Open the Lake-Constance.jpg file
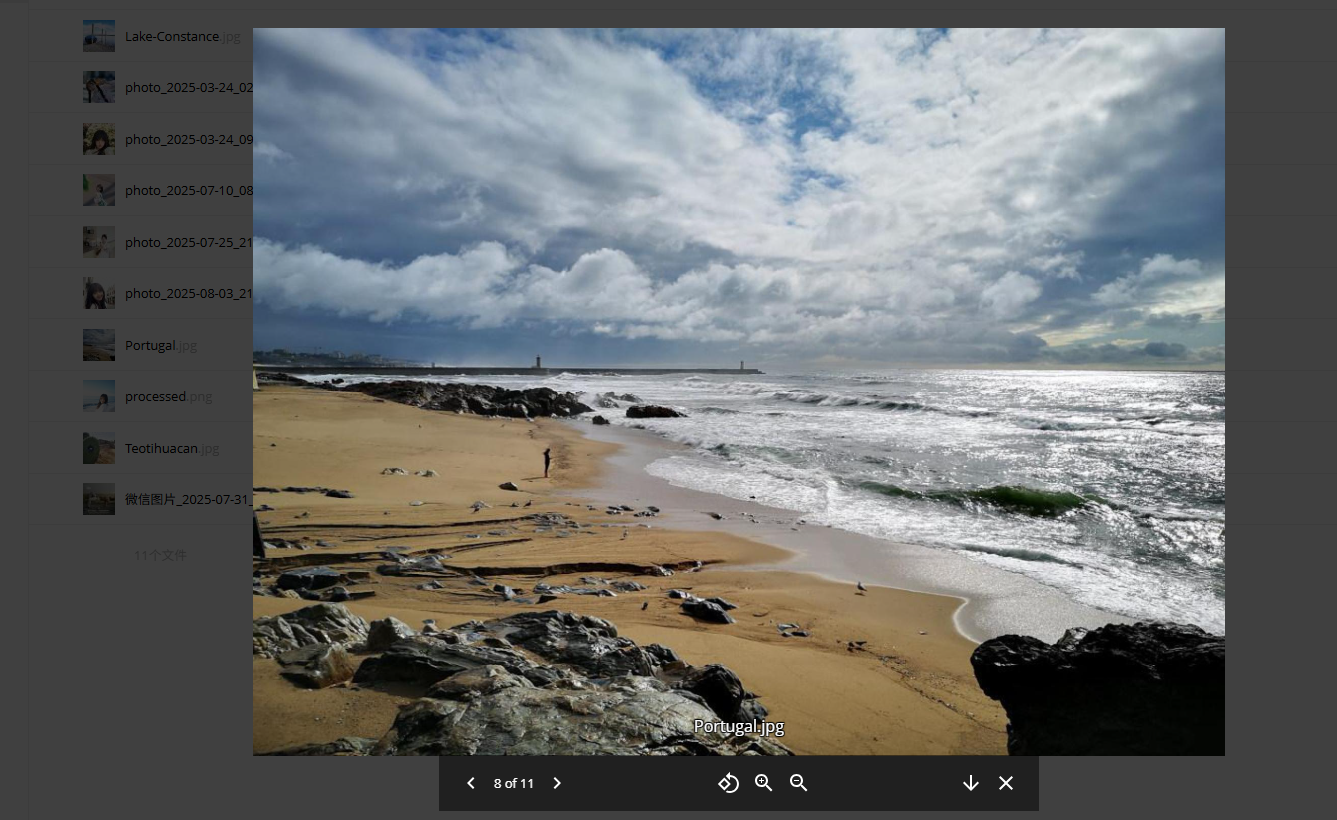 click(182, 36)
